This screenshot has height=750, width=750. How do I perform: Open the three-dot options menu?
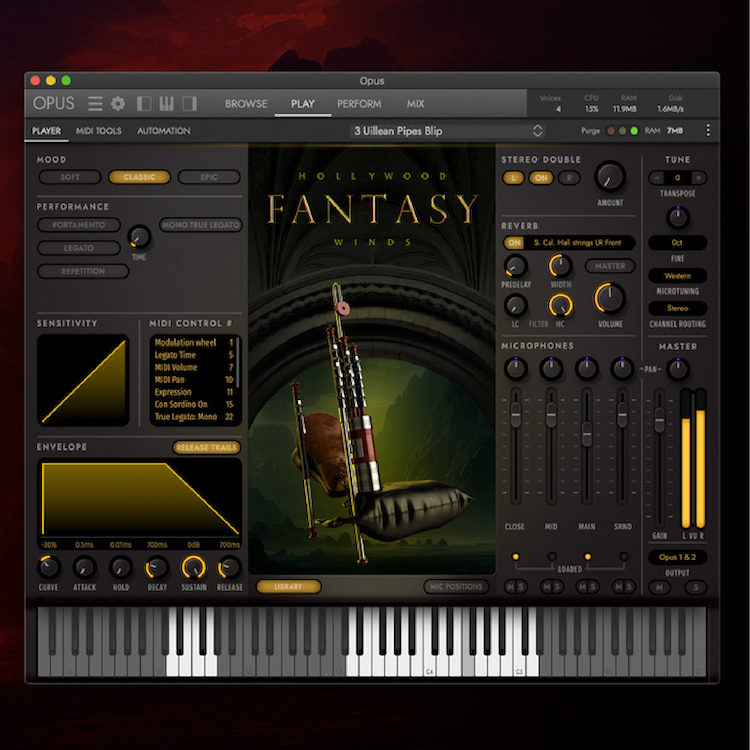[707, 130]
